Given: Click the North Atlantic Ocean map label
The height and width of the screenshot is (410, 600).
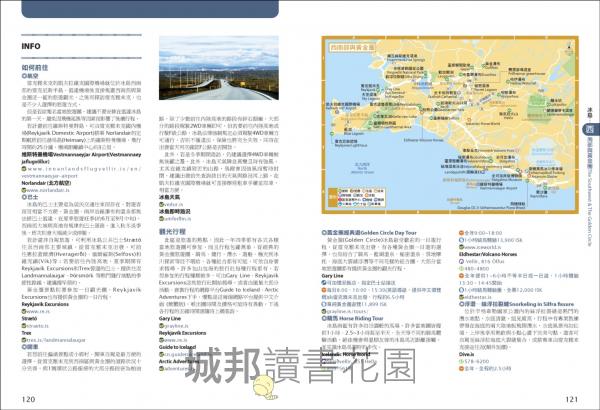Looking at the screenshot, I should pos(362,168).
